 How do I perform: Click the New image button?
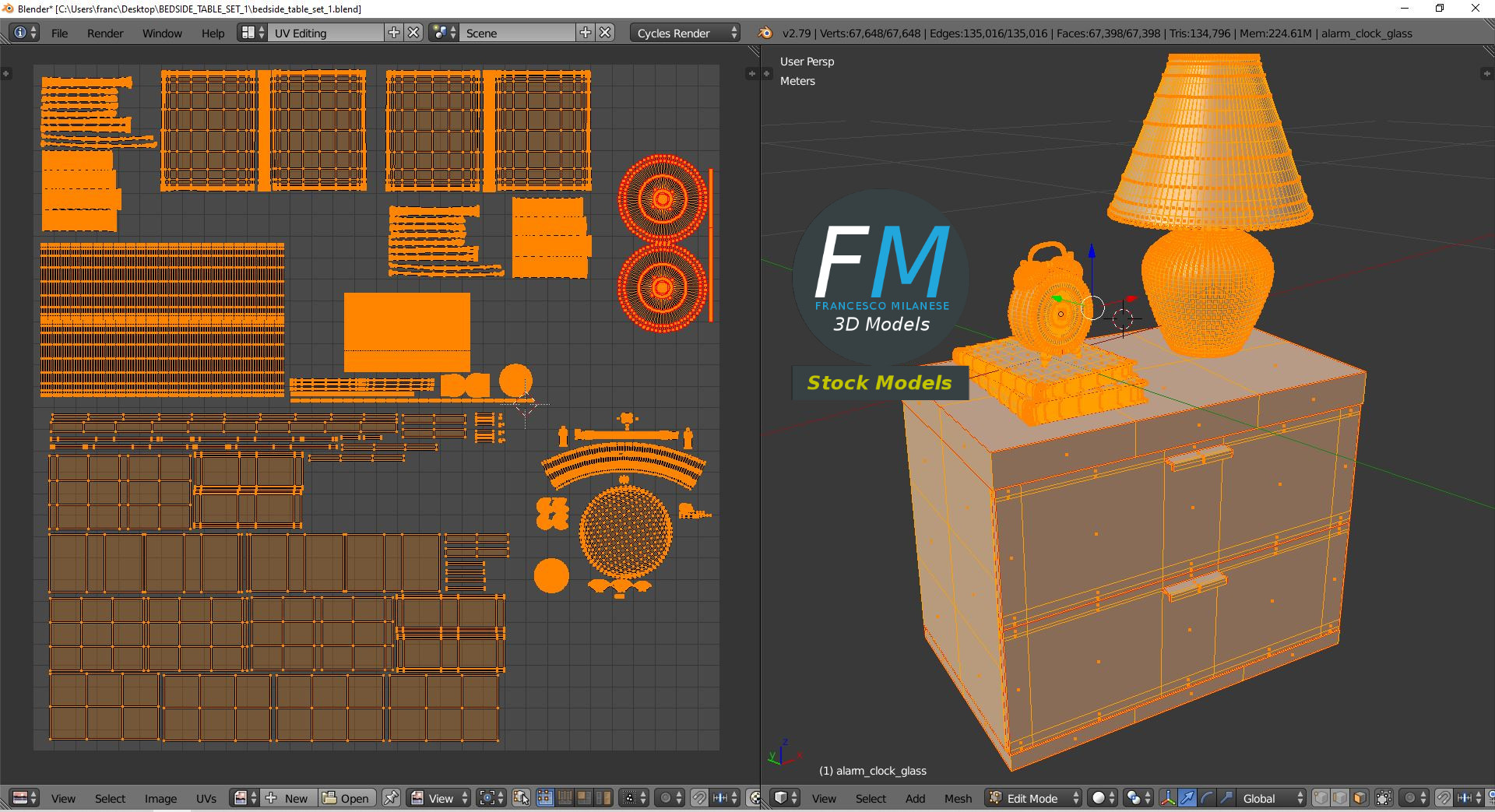(290, 798)
